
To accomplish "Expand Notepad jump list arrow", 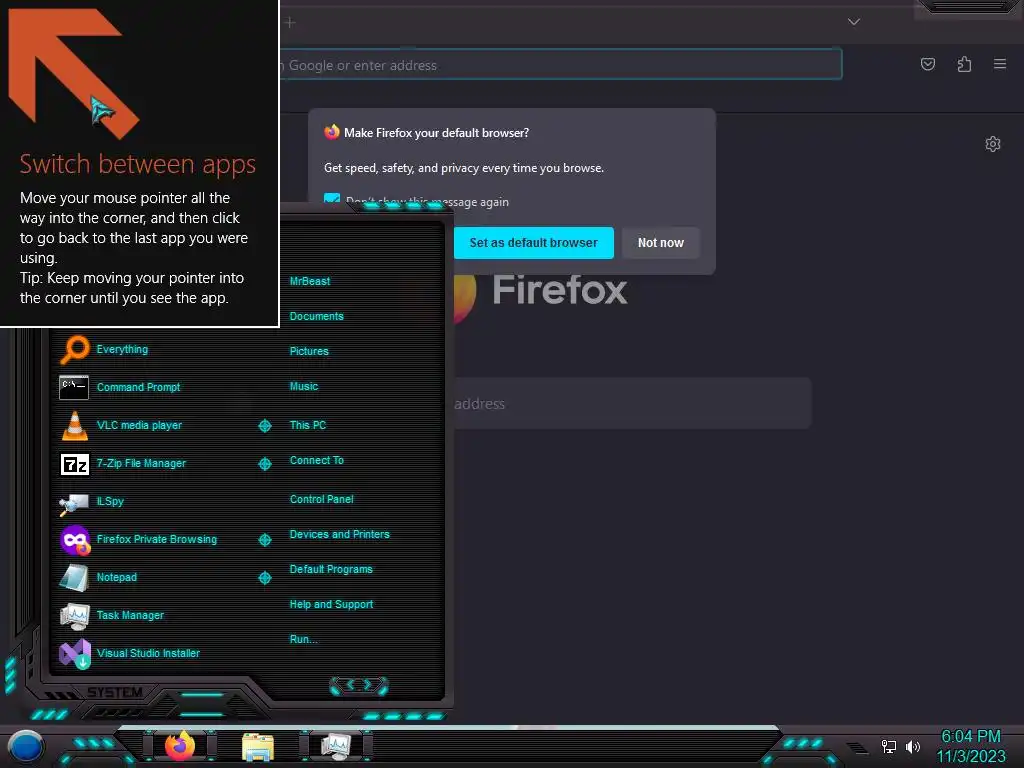I will [x=265, y=578].
